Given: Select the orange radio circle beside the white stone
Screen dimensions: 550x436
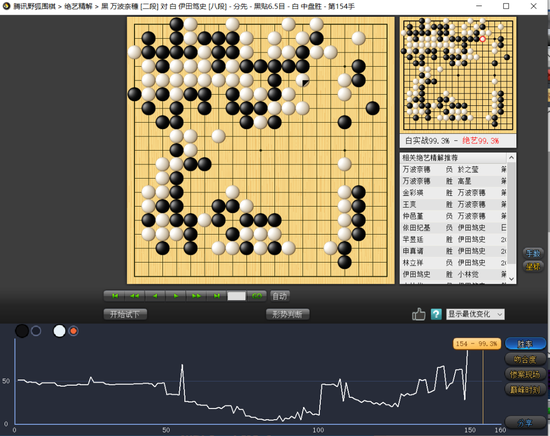Looking at the screenshot, I should point(73,331).
